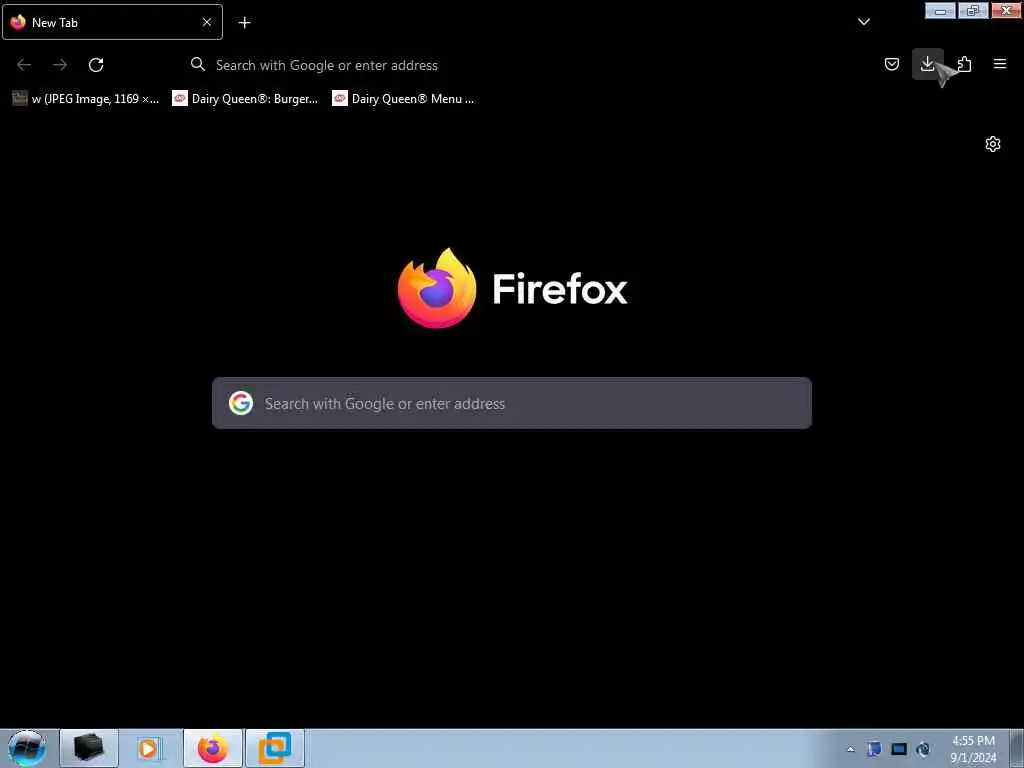
Task: Open the personalize new tab gear icon
Action: tap(993, 144)
